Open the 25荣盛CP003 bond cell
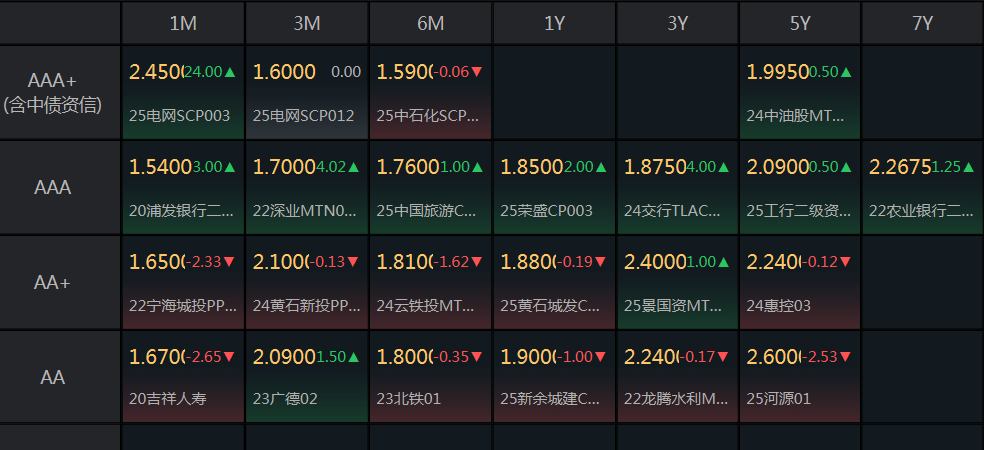Viewport: 984px width, 450px height. point(547,210)
